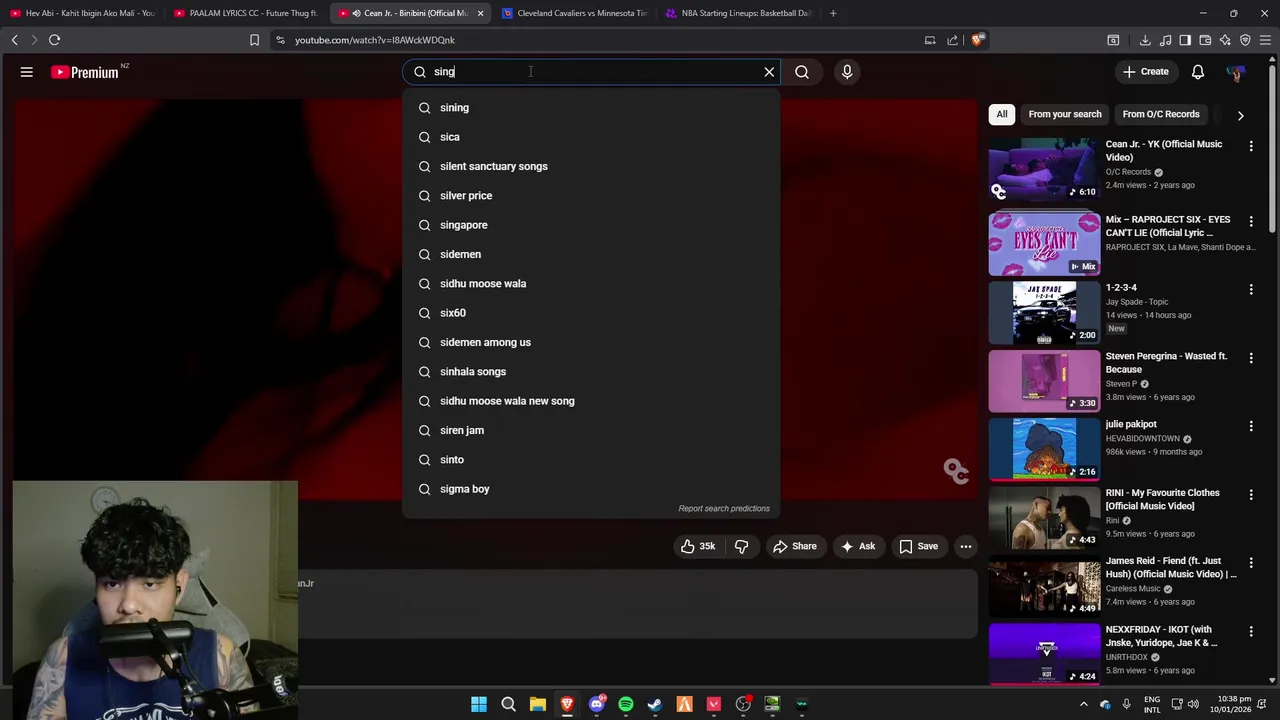Dislike the video
The width and height of the screenshot is (1280, 720).
[742, 546]
